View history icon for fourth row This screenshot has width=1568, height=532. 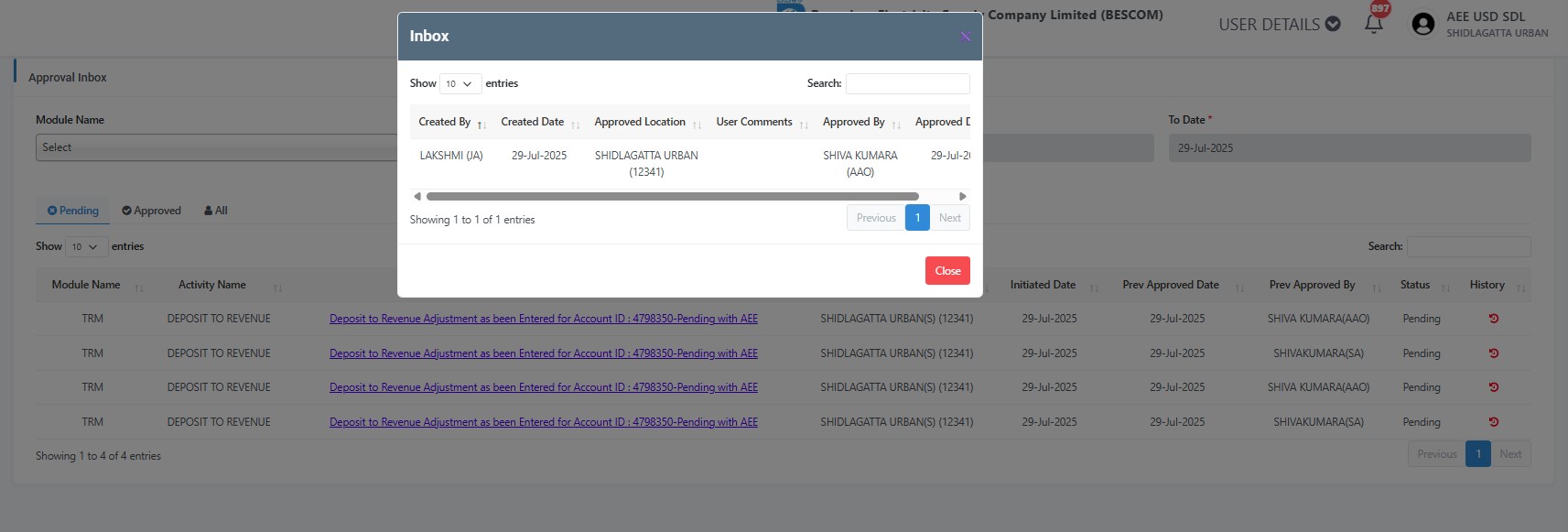coord(1494,422)
